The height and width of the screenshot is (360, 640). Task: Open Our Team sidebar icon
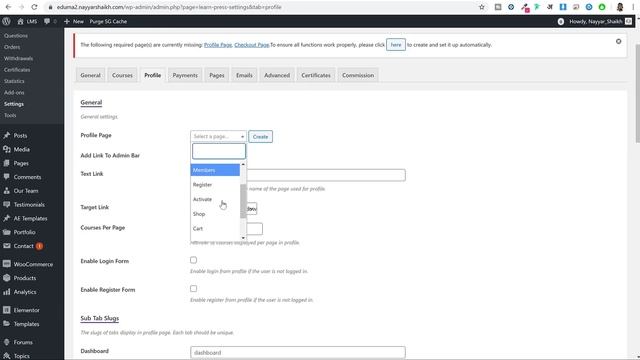point(7,191)
